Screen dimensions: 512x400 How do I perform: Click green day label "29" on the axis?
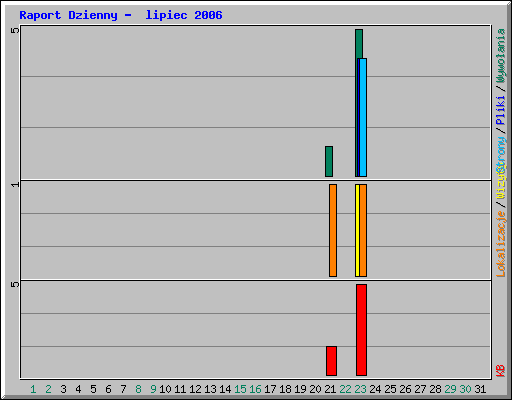(450, 389)
